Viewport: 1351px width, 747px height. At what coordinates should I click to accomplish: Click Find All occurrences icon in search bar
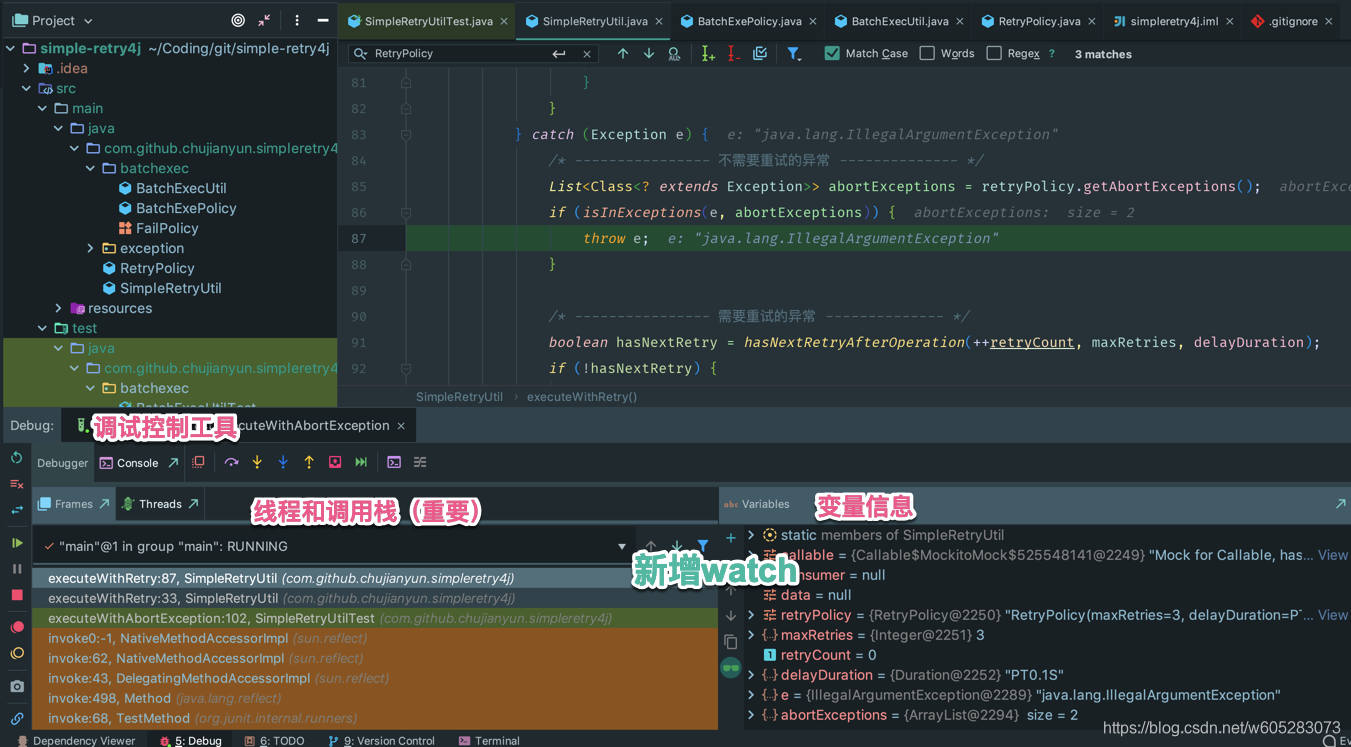tap(675, 54)
